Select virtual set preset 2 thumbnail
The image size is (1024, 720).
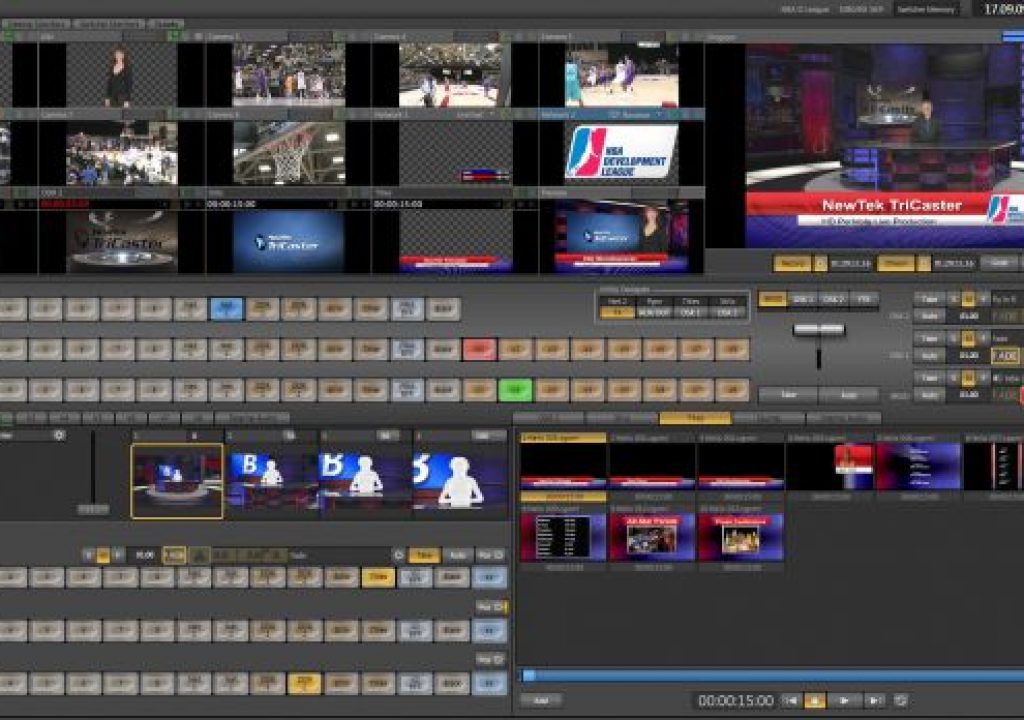(x=272, y=482)
